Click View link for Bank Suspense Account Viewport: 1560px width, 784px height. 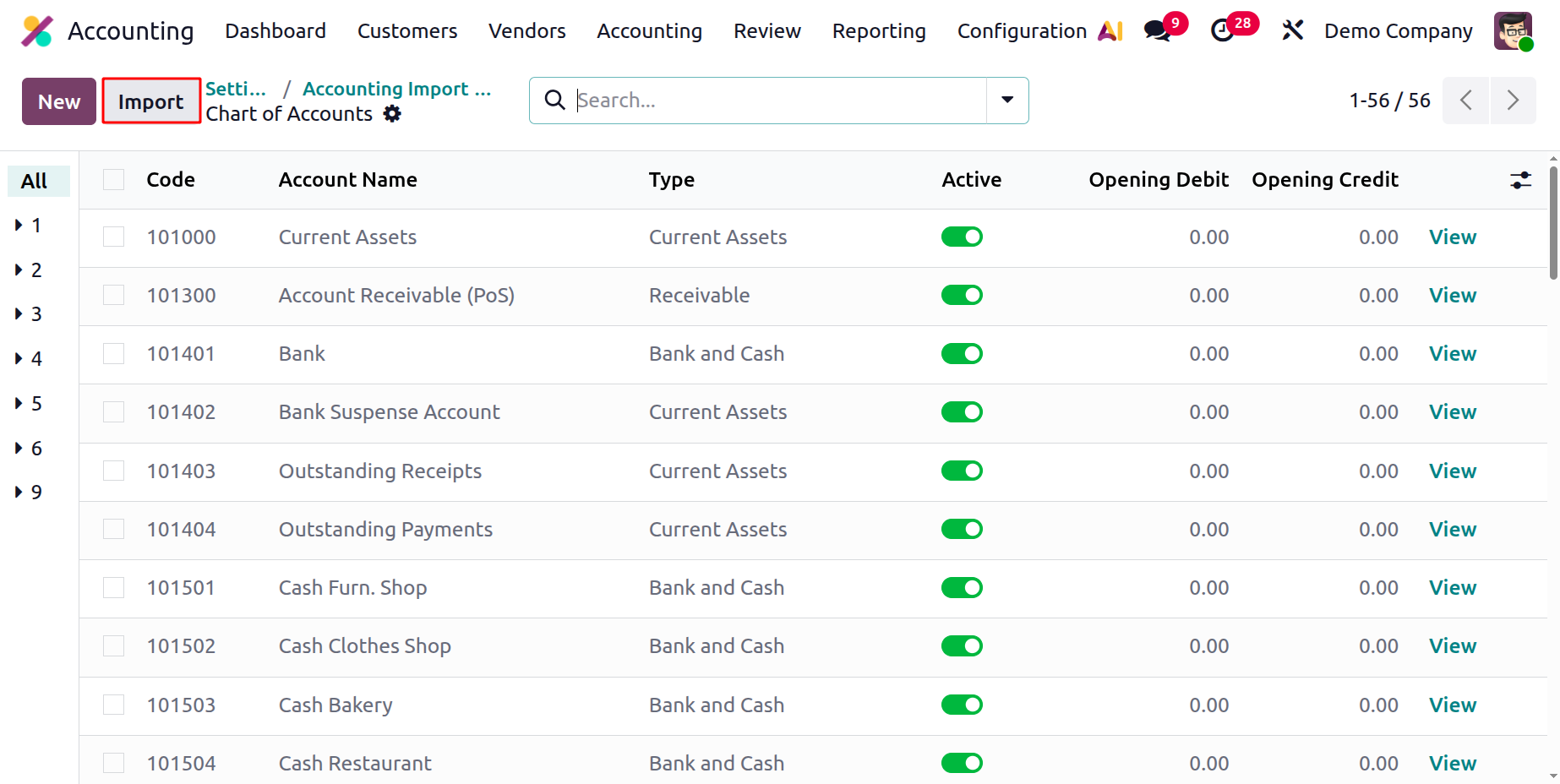pyautogui.click(x=1453, y=411)
